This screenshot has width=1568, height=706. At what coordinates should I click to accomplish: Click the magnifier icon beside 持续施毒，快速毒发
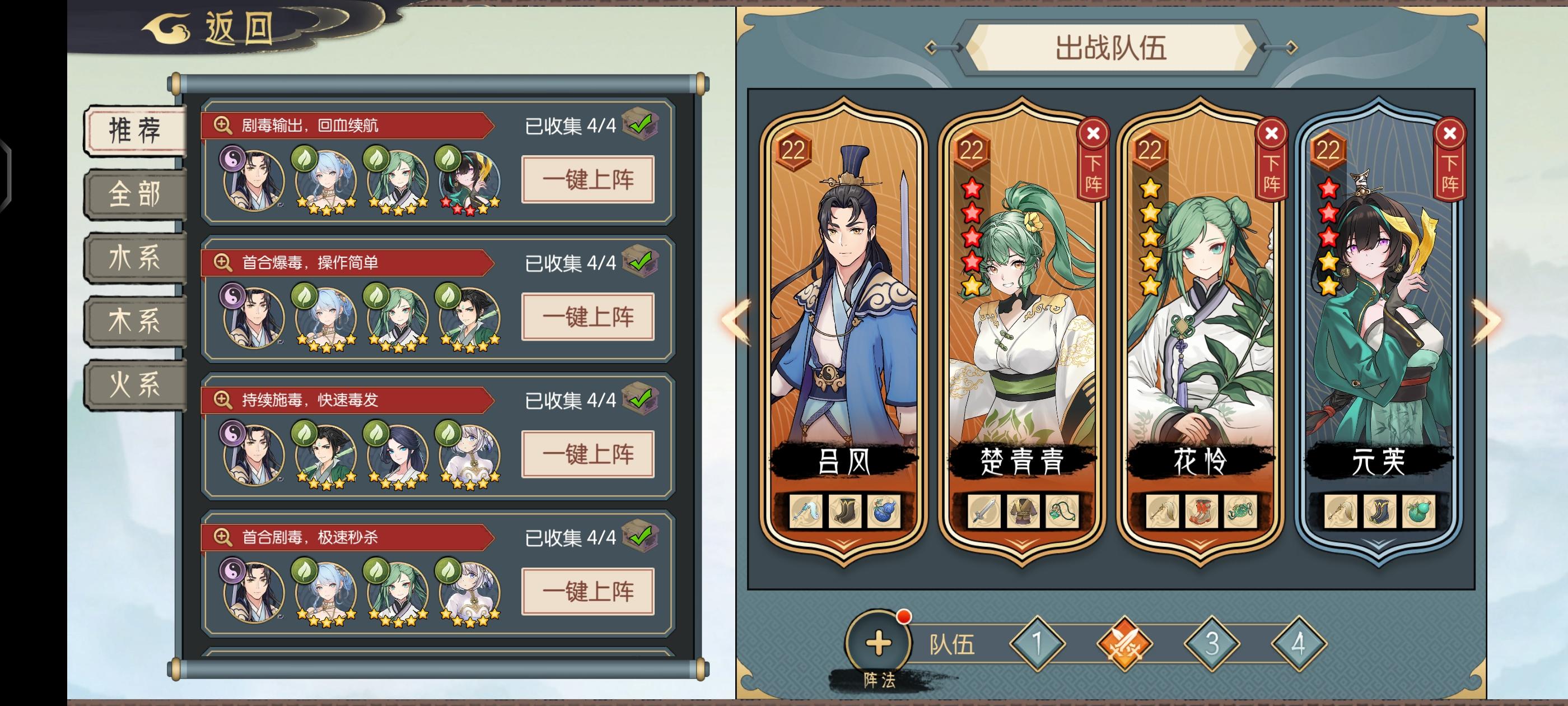pyautogui.click(x=222, y=400)
